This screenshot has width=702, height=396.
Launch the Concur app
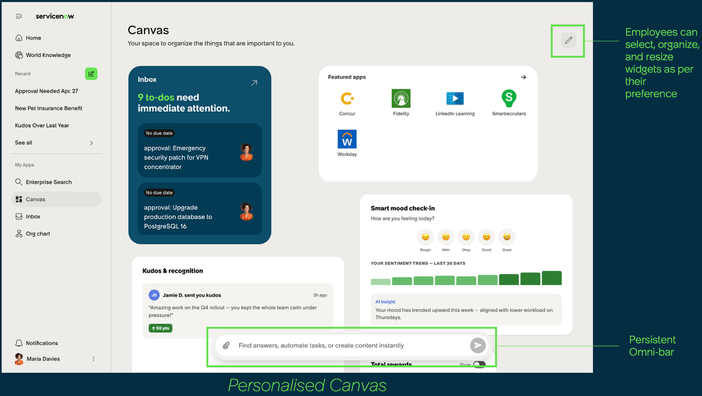[x=347, y=103]
